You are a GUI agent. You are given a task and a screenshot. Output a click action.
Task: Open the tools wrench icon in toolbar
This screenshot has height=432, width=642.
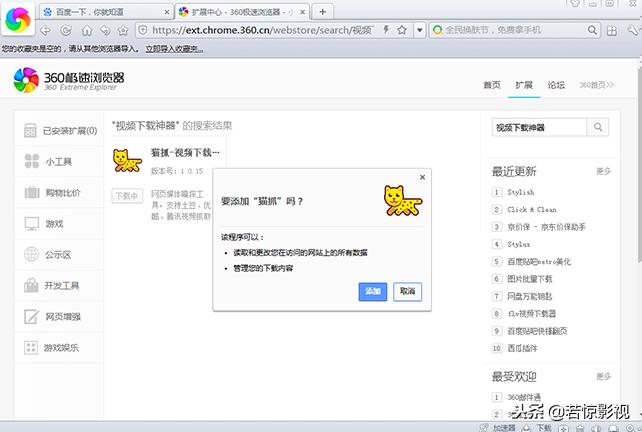[x=633, y=30]
